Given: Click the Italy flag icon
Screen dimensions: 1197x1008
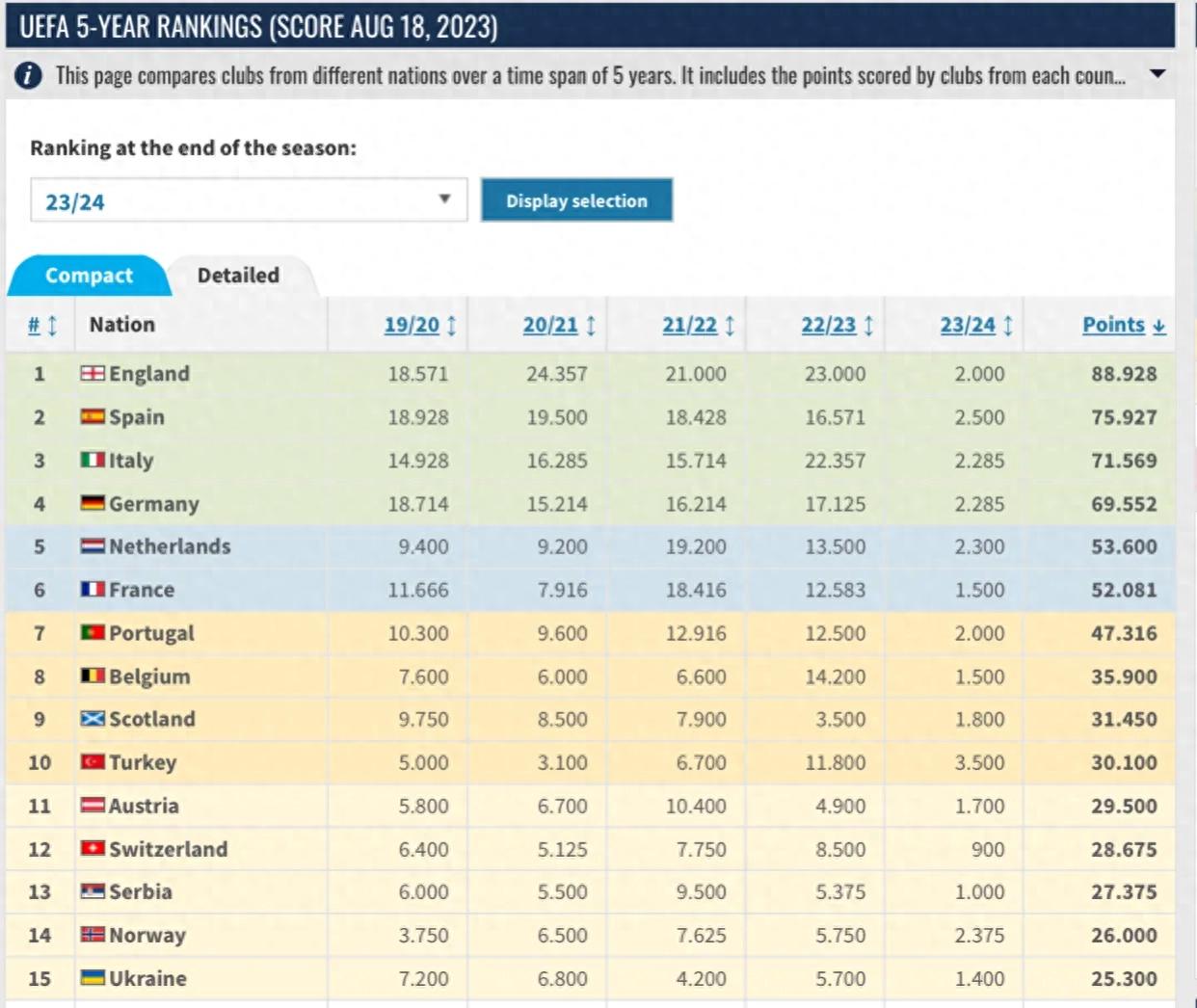Looking at the screenshot, I should click(x=93, y=461).
